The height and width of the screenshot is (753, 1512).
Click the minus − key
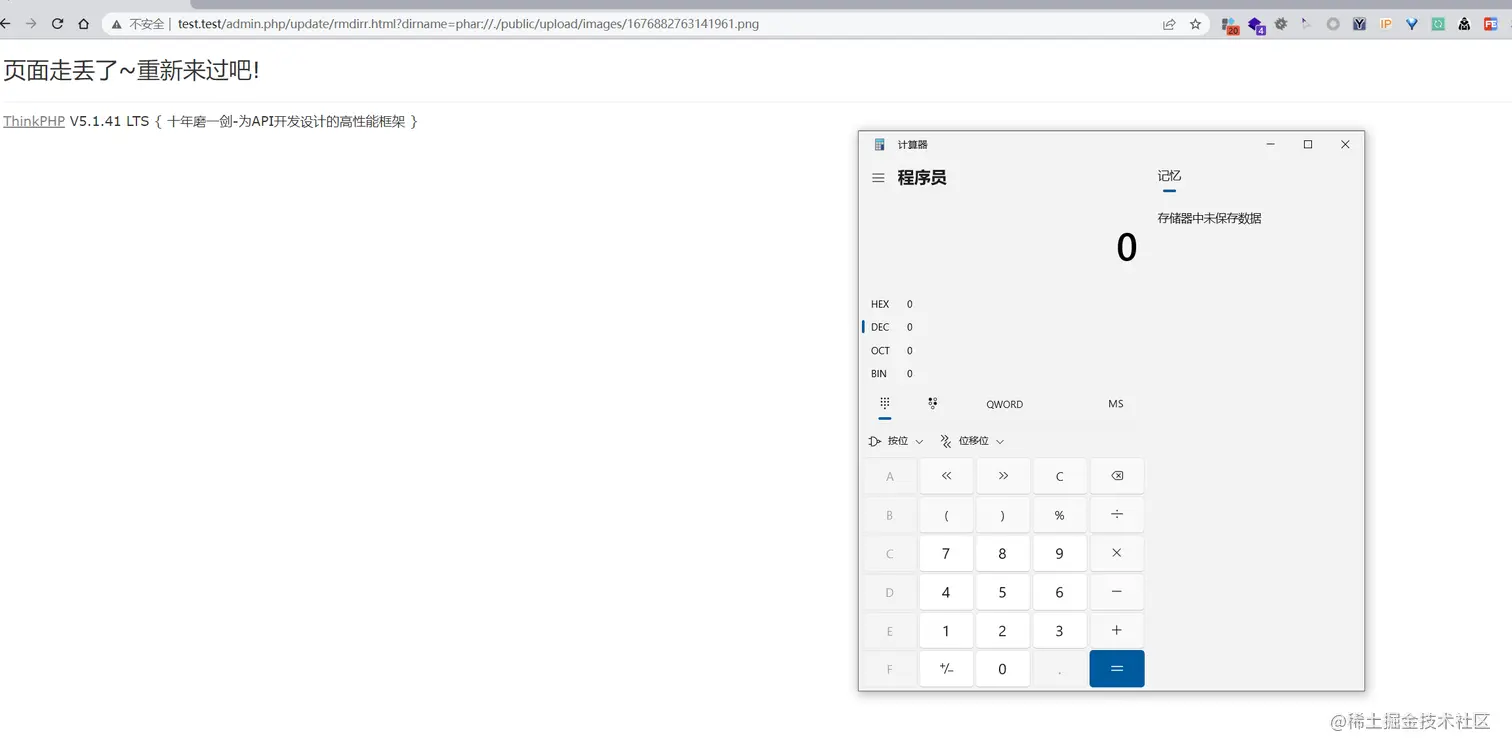click(1117, 592)
